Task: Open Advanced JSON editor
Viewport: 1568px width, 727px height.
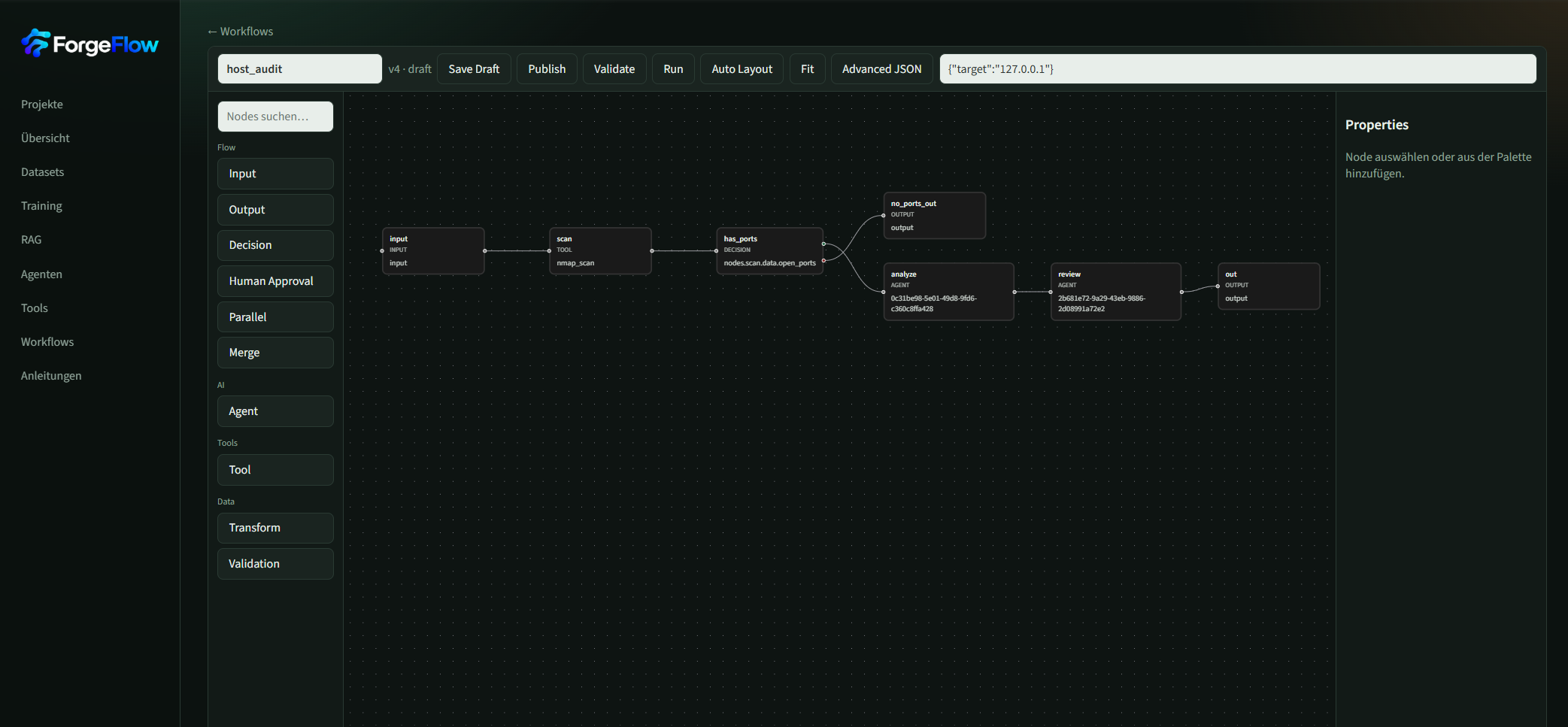Action: point(881,69)
